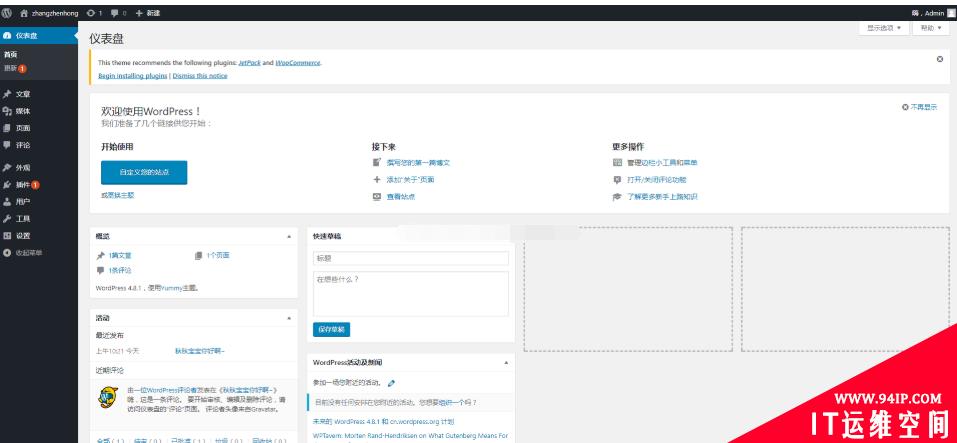Open the comments bubble in admin bar
The height and width of the screenshot is (443, 957).
click(118, 13)
